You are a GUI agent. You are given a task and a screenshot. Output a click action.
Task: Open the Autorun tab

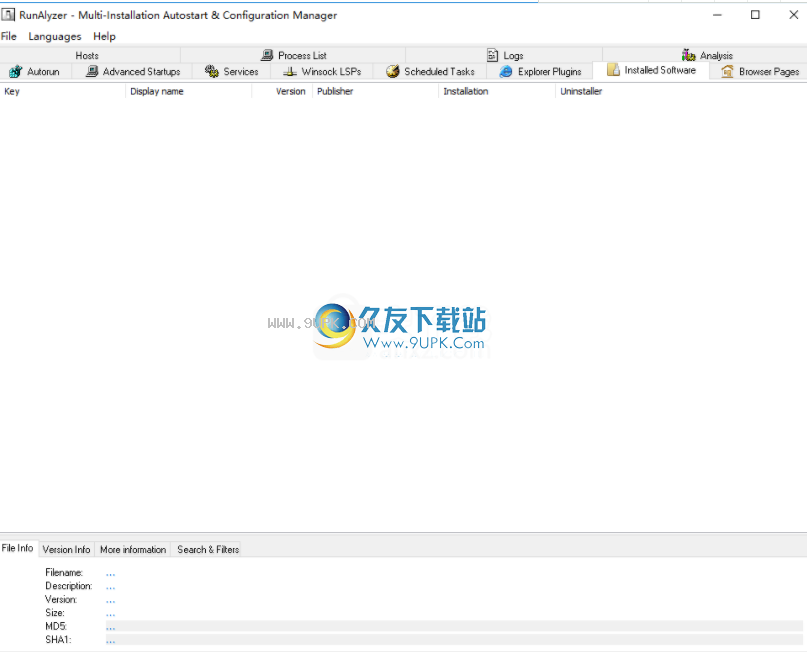[x=35, y=72]
